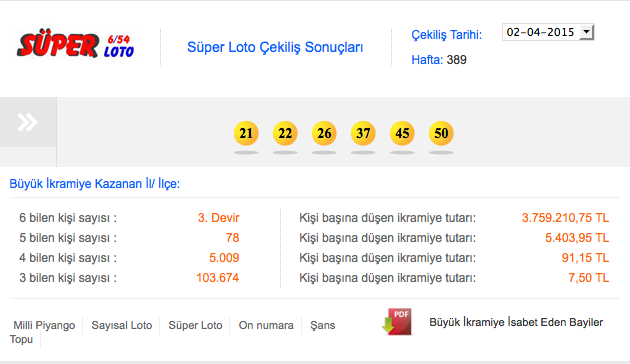Screen dimensions: 630x364
Task: Open the Milli Piyango tab
Action: pos(44,325)
